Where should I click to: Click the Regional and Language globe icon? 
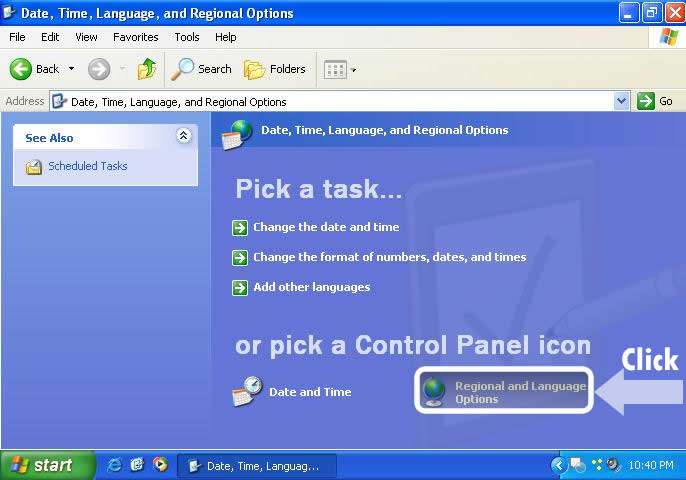coord(434,392)
